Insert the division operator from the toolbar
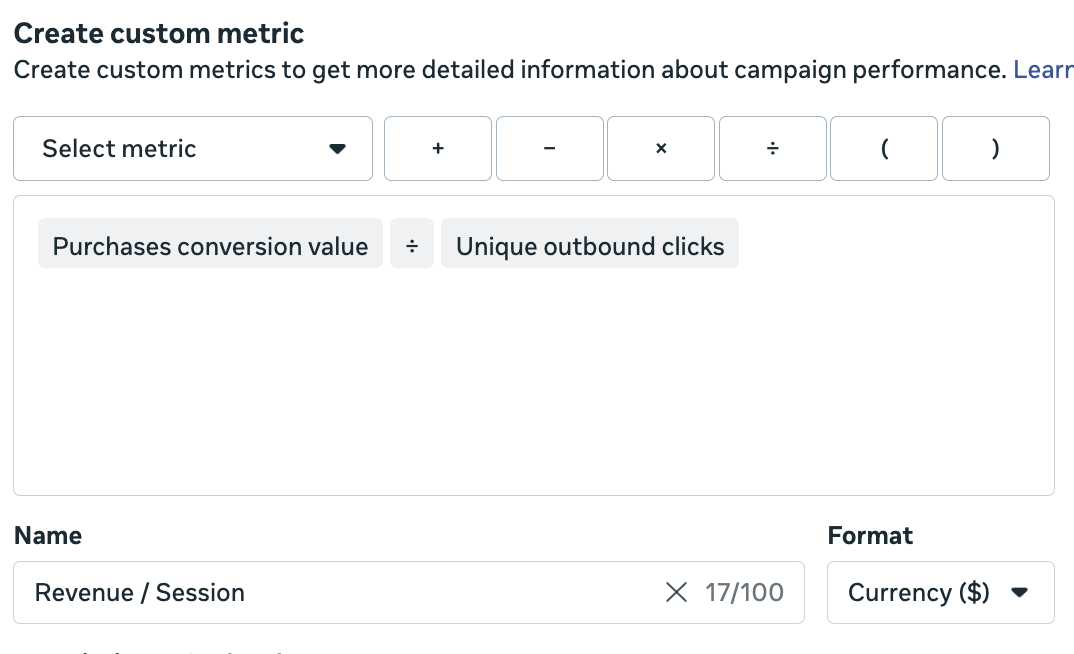The image size is (1074, 654). click(x=773, y=149)
